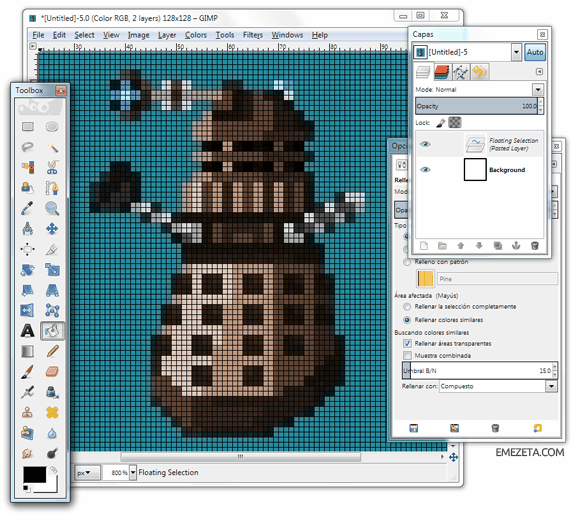Choose Relleno con patrón option
The image size is (575, 516).
point(407,262)
